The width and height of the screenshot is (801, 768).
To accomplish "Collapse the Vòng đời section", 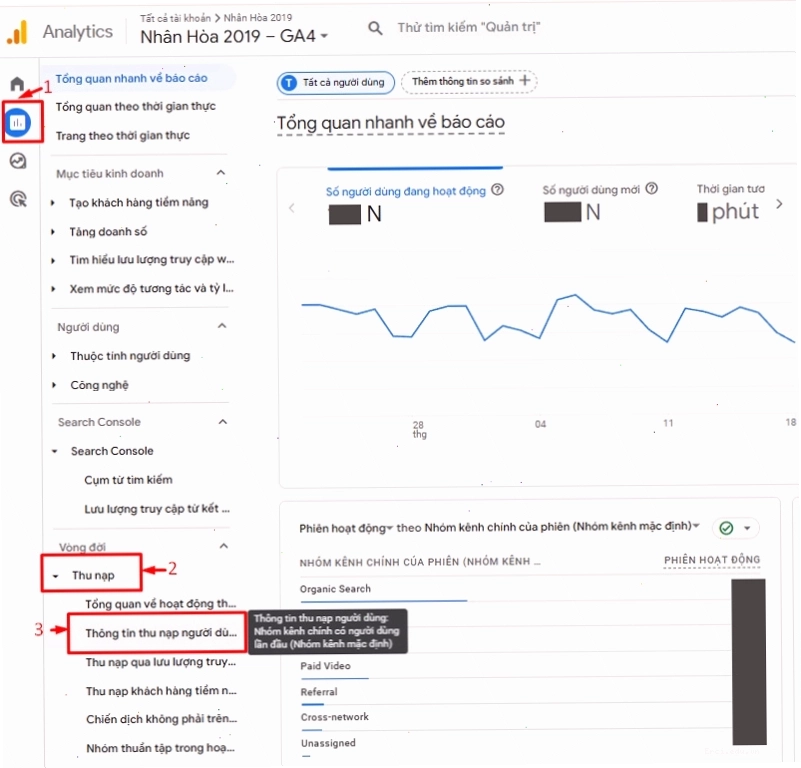I will click(x=223, y=546).
